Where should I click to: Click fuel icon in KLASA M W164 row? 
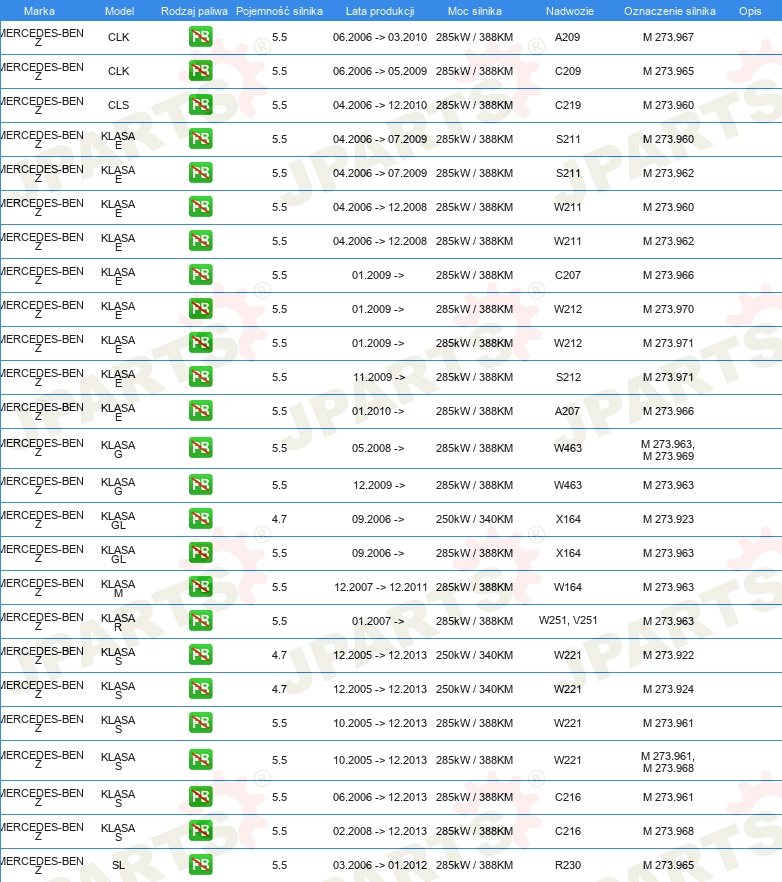point(200,587)
